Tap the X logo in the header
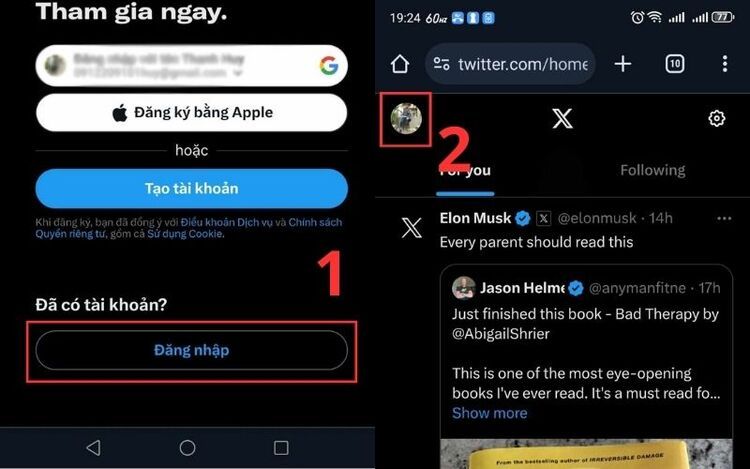The width and height of the screenshot is (750, 469). coord(562,118)
